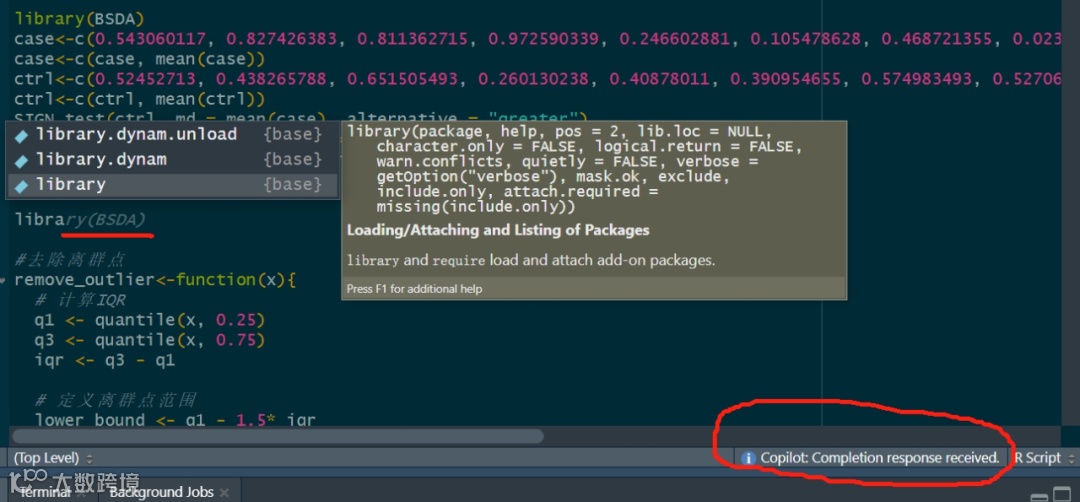Click 'q3 <- quantile(x, 0.75)' line
This screenshot has height=502, width=1080.
[149, 340]
